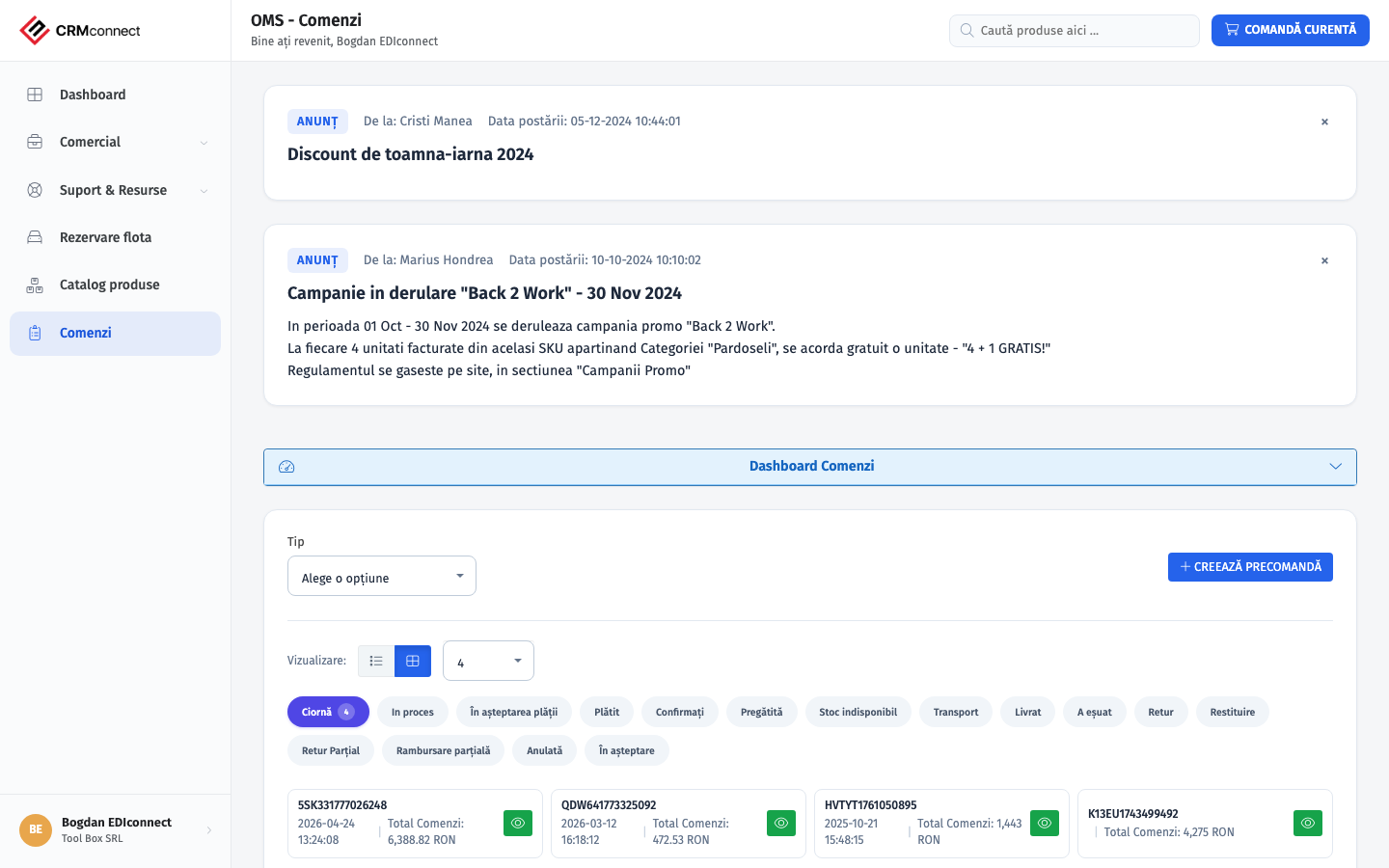Click the Comercial briefcase icon

tap(35, 142)
